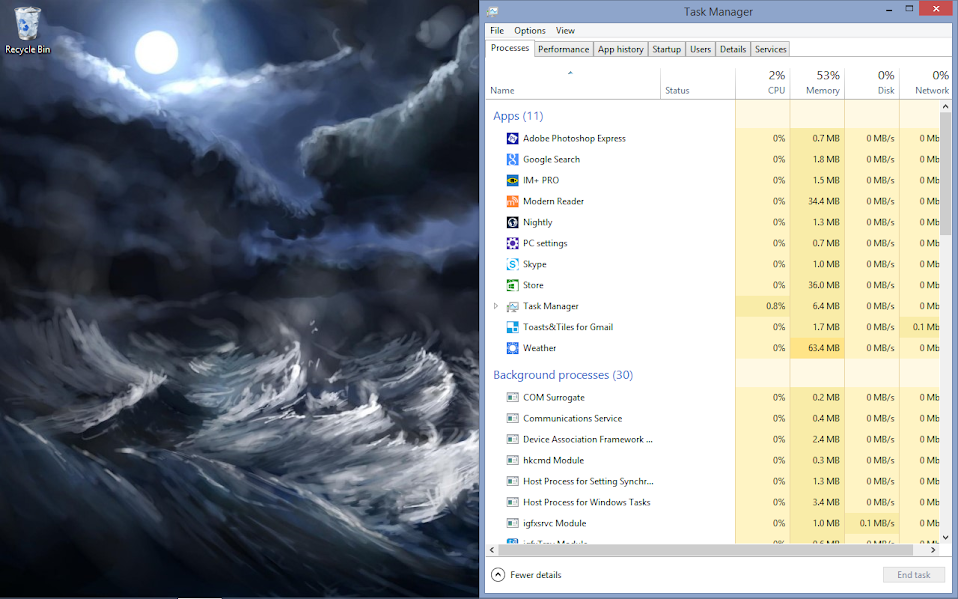Image resolution: width=958 pixels, height=599 pixels.
Task: Click the End task button
Action: point(913,575)
